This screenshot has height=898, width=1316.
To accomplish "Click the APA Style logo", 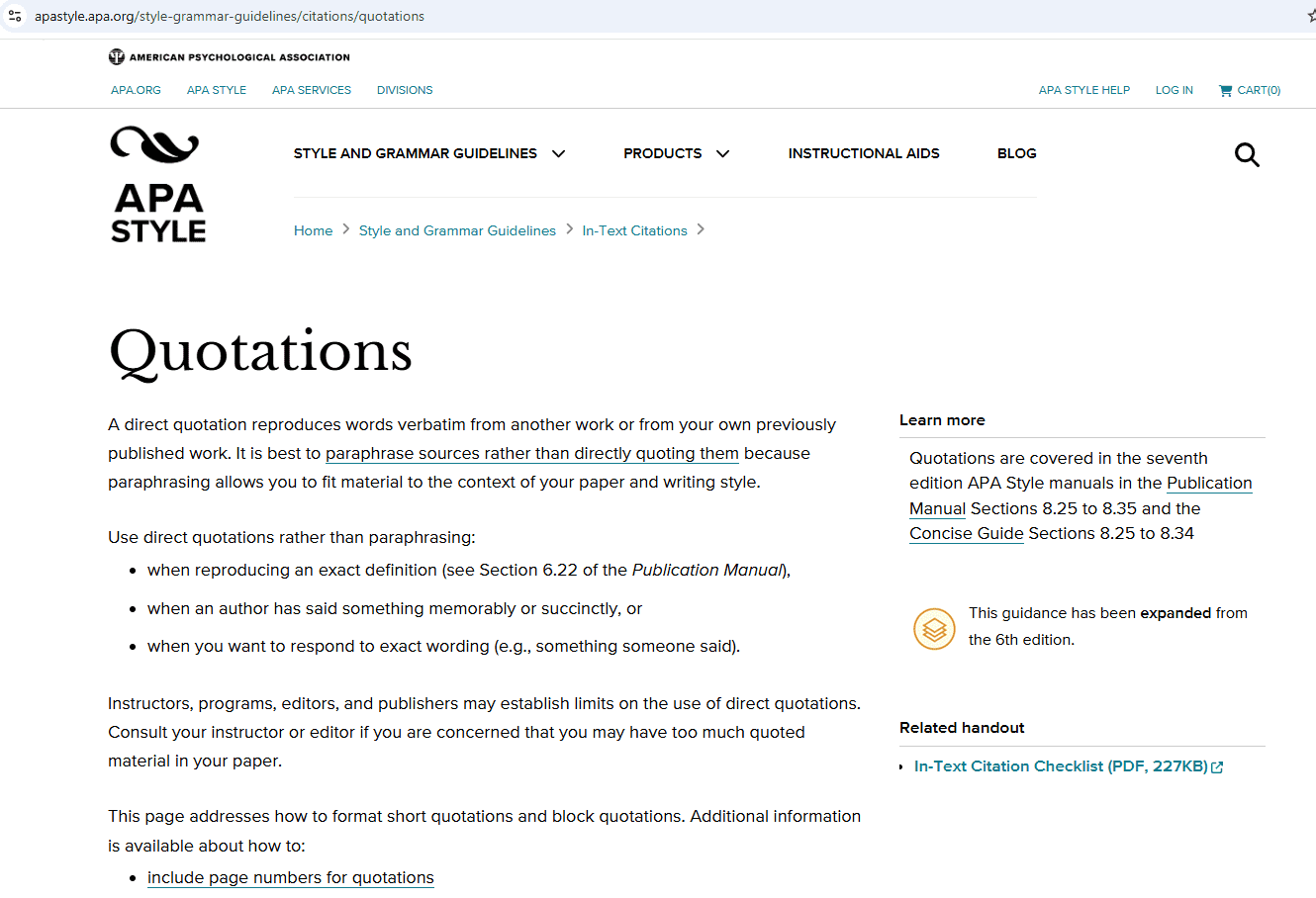I will point(158,185).
